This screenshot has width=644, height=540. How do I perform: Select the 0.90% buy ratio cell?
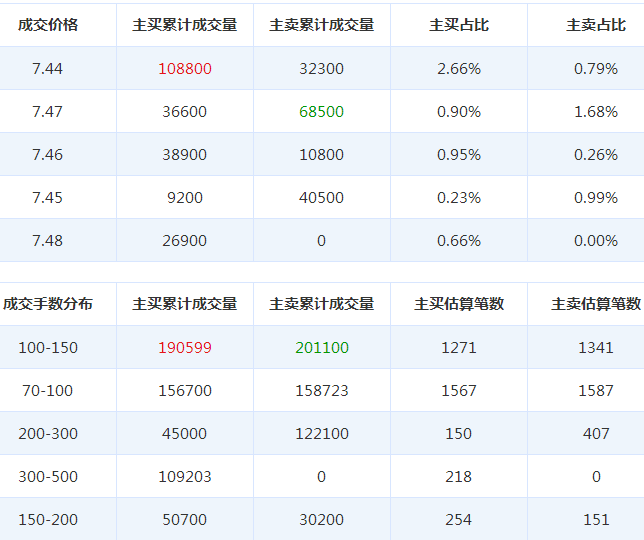(459, 112)
